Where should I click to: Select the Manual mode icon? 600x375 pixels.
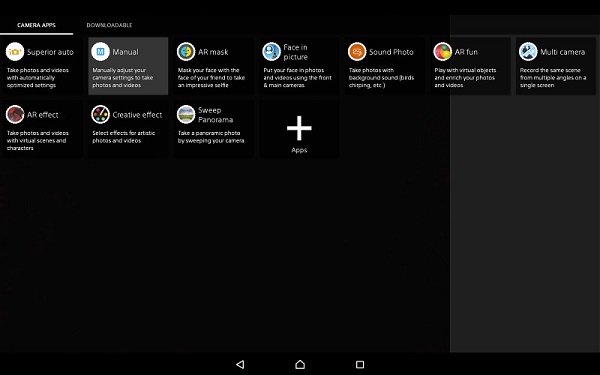click(x=100, y=52)
